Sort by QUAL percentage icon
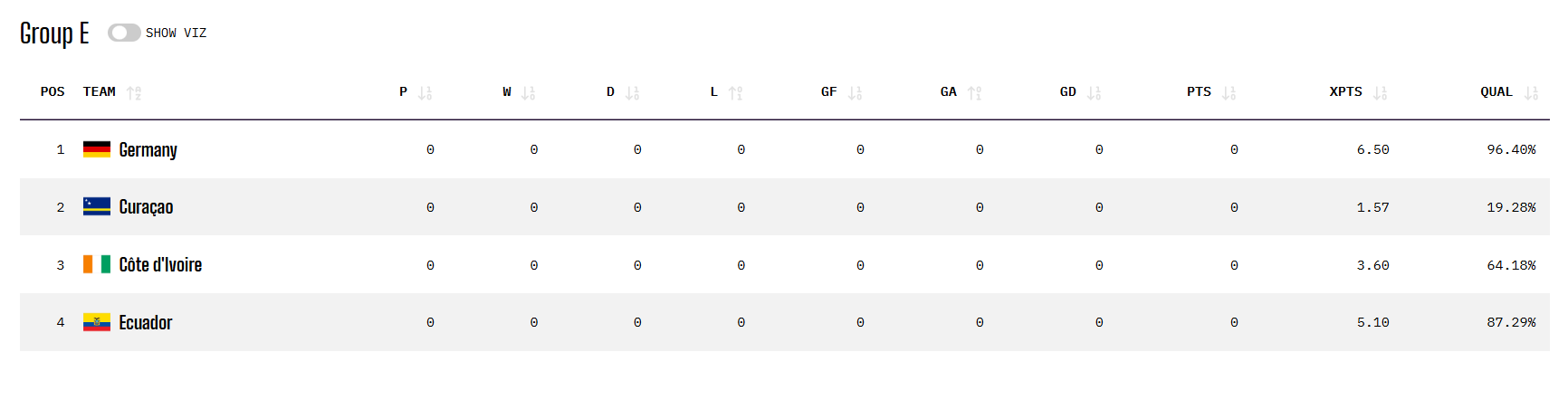Viewport: 1568px width, 409px height. [1531, 92]
